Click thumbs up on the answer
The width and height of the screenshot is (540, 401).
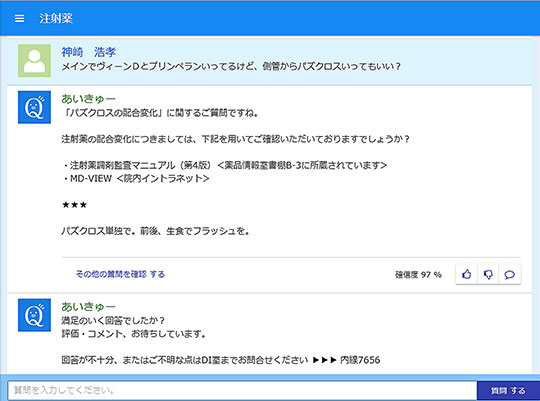[467, 274]
